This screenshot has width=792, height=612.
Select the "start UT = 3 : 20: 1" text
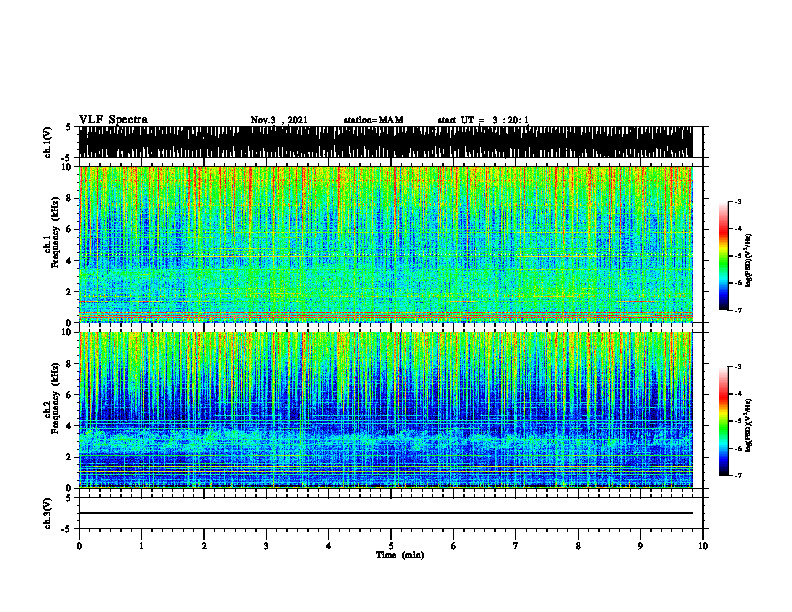[x=483, y=120]
